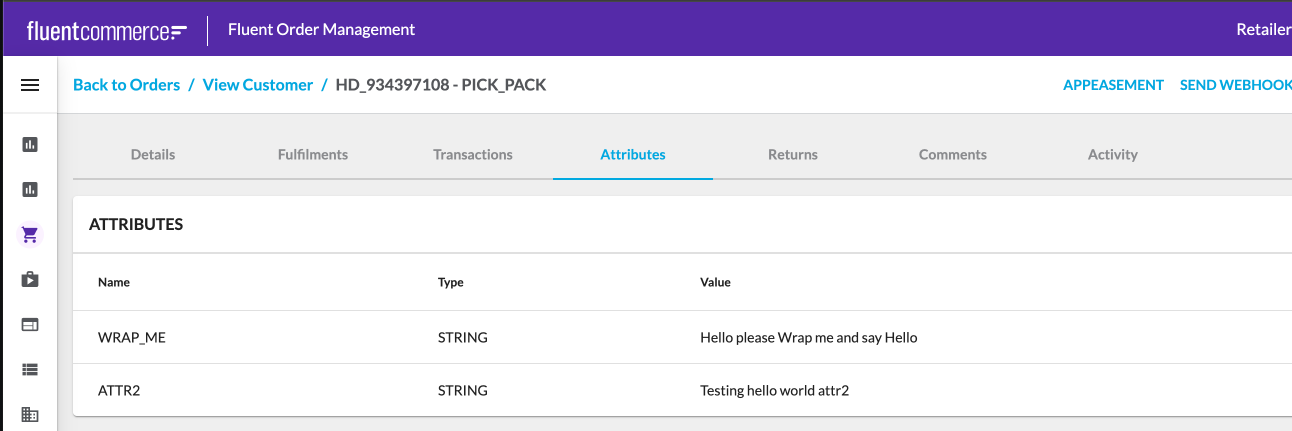
Task: Follow the Back to Orders link
Action: pyautogui.click(x=127, y=85)
